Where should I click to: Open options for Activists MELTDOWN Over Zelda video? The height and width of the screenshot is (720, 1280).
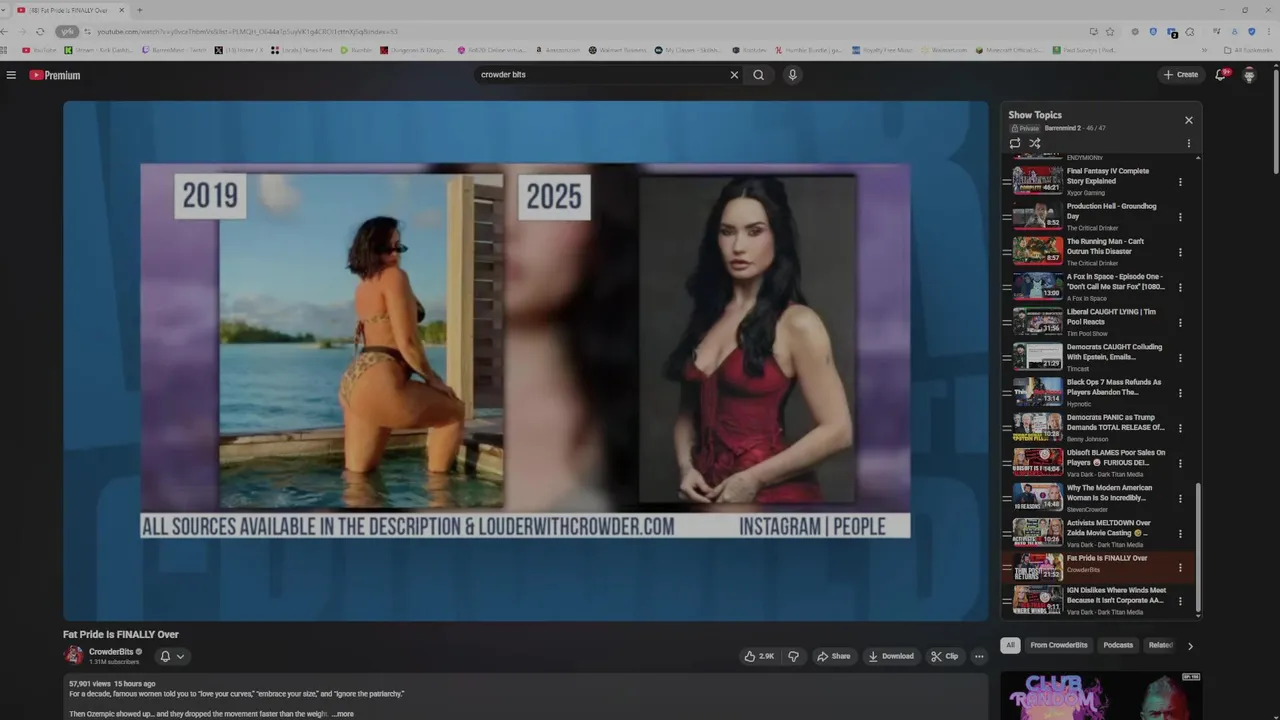tap(1180, 534)
